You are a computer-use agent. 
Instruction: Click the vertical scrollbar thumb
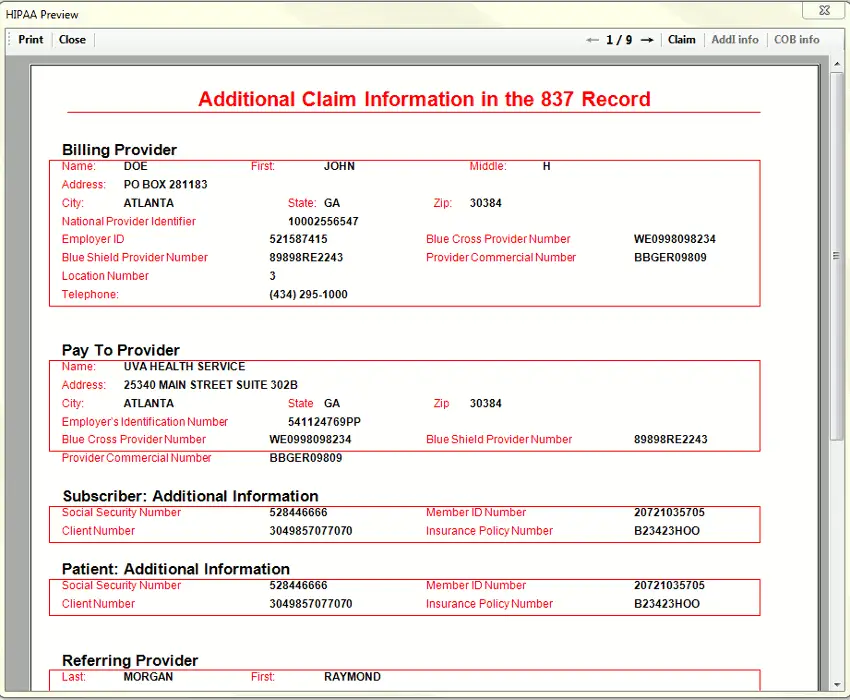coord(838,256)
